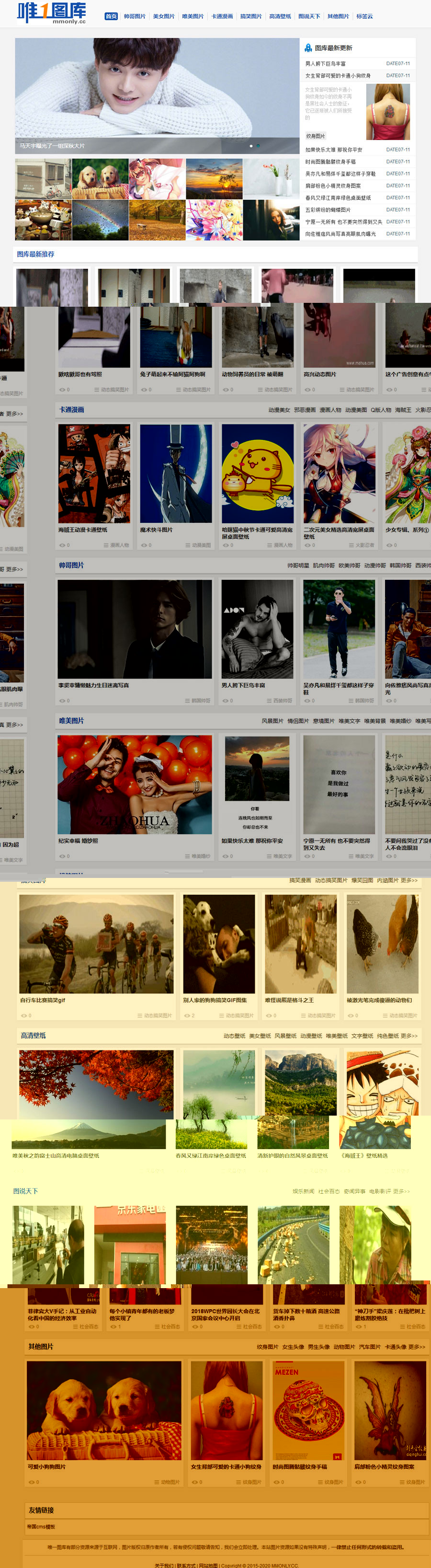431x1568 pixels.
Task: Expand 更多>> in the 高清壁纸 section header
Action: click(x=409, y=1036)
